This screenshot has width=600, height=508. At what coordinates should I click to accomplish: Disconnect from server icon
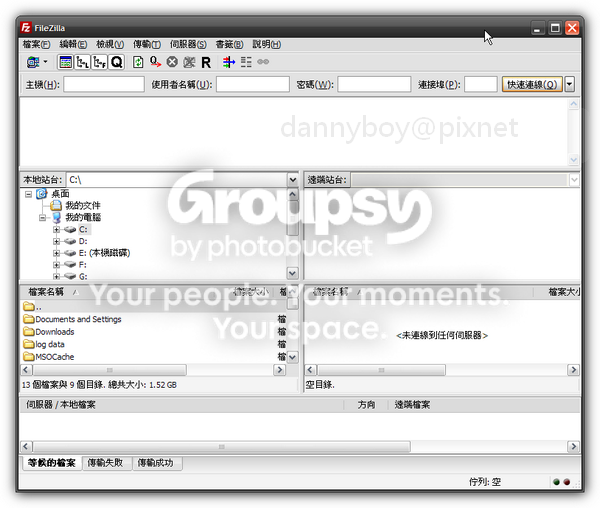[189, 62]
